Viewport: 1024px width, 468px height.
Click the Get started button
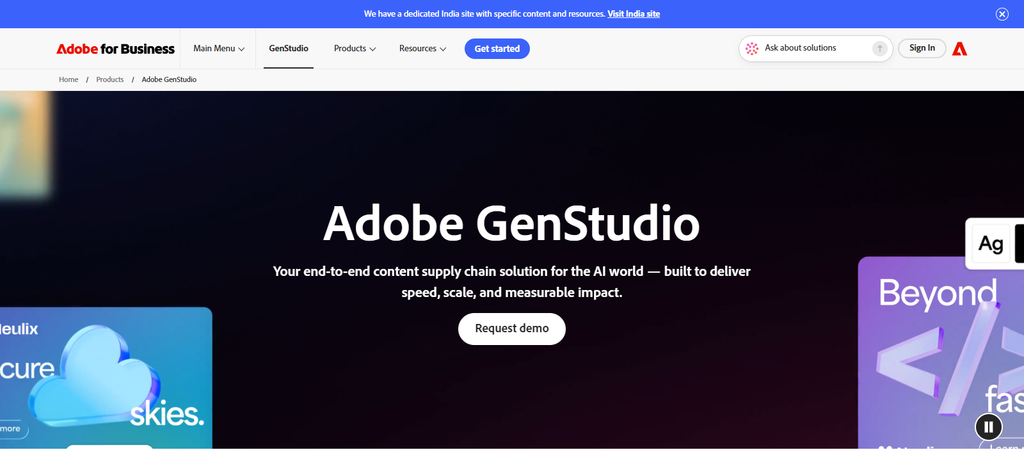coord(497,48)
